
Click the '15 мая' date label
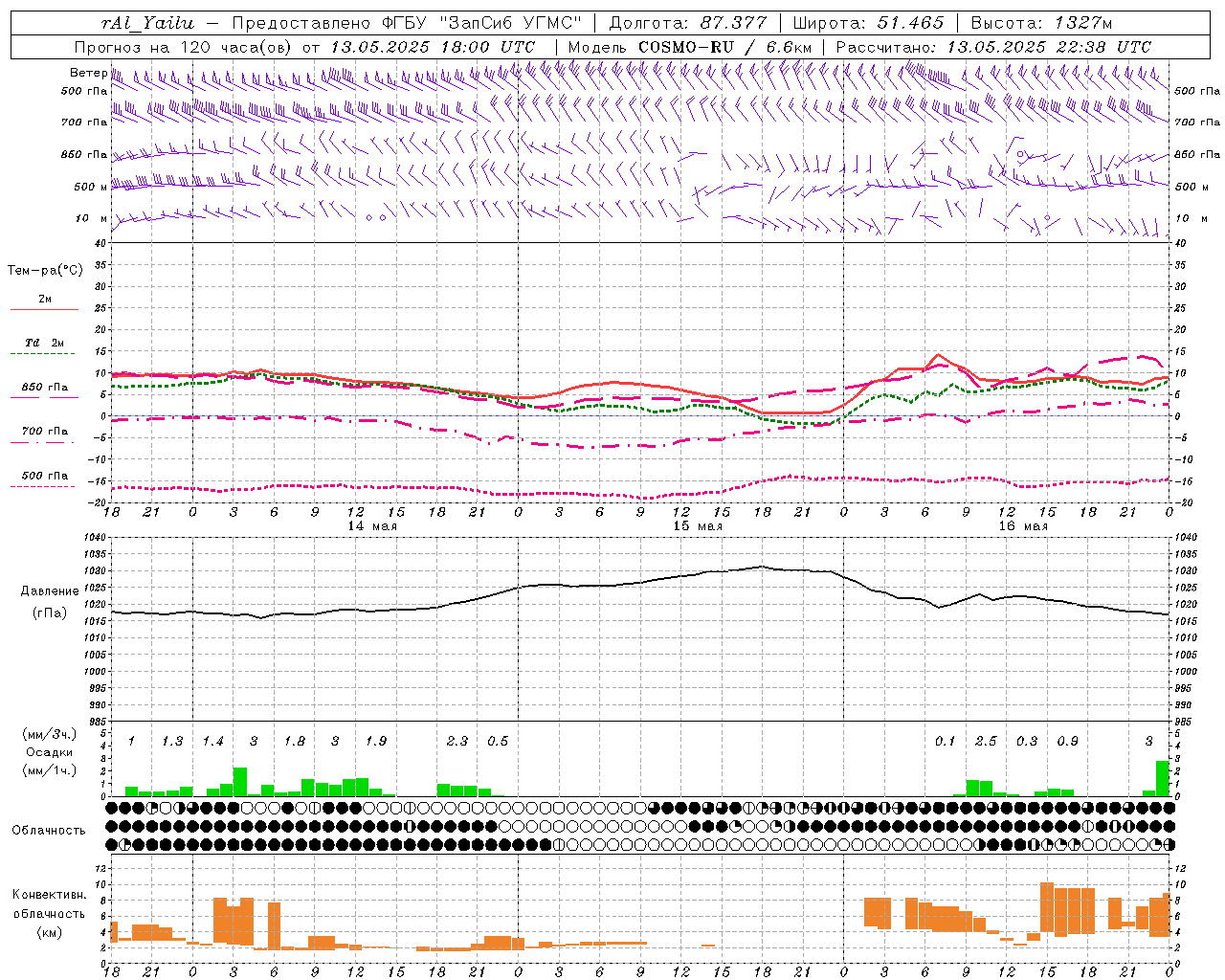coord(698,526)
